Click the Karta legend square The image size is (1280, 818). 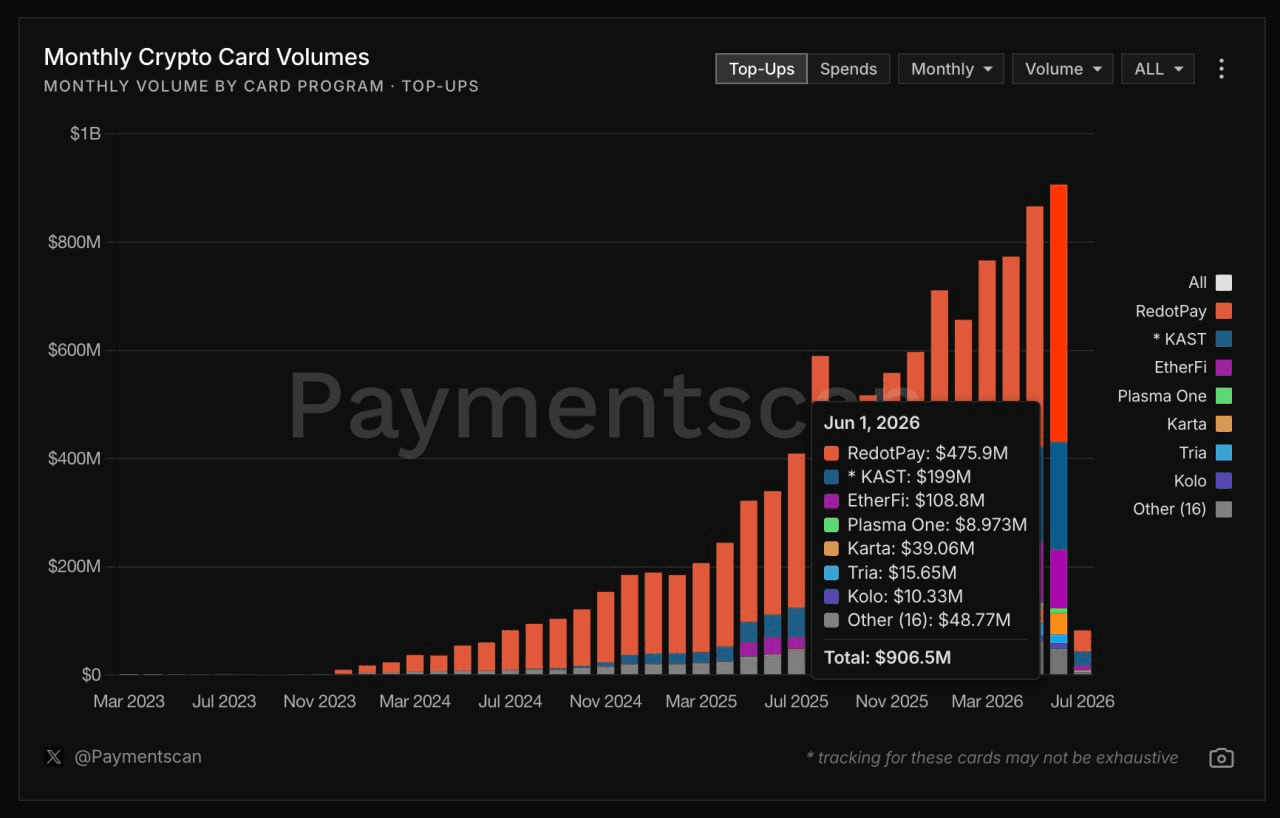point(1224,424)
